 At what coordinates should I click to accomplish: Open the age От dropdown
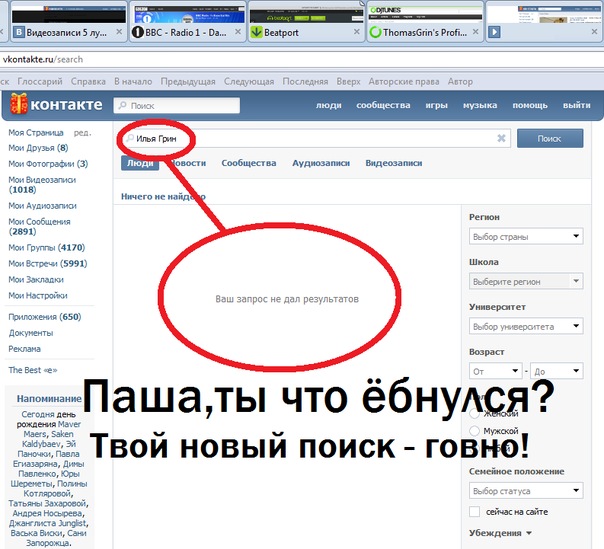[x=495, y=371]
